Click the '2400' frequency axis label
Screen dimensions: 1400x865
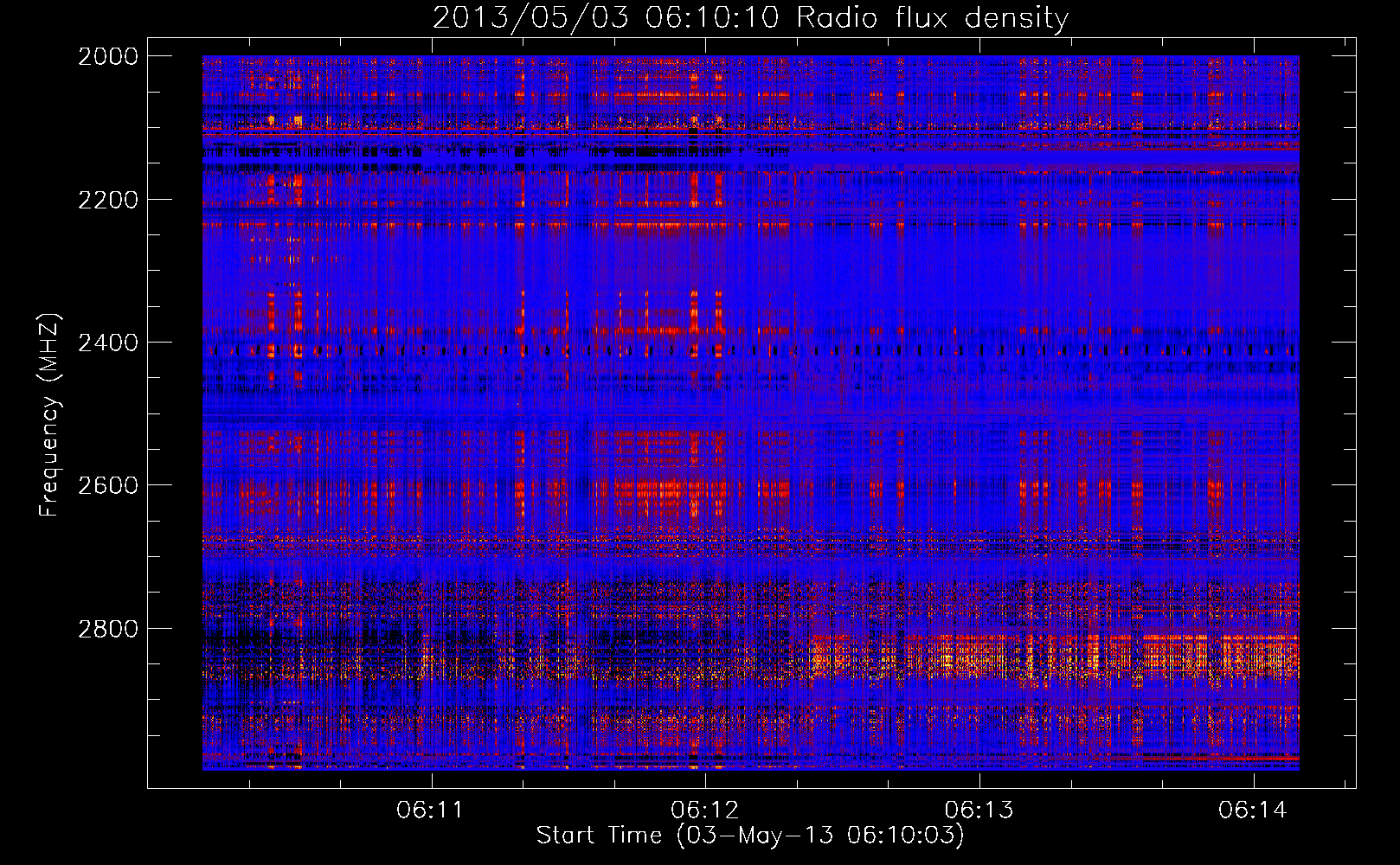pos(108,343)
